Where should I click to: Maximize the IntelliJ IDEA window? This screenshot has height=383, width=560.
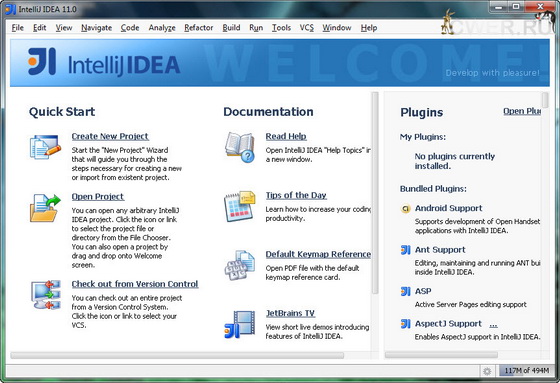(516, 6)
